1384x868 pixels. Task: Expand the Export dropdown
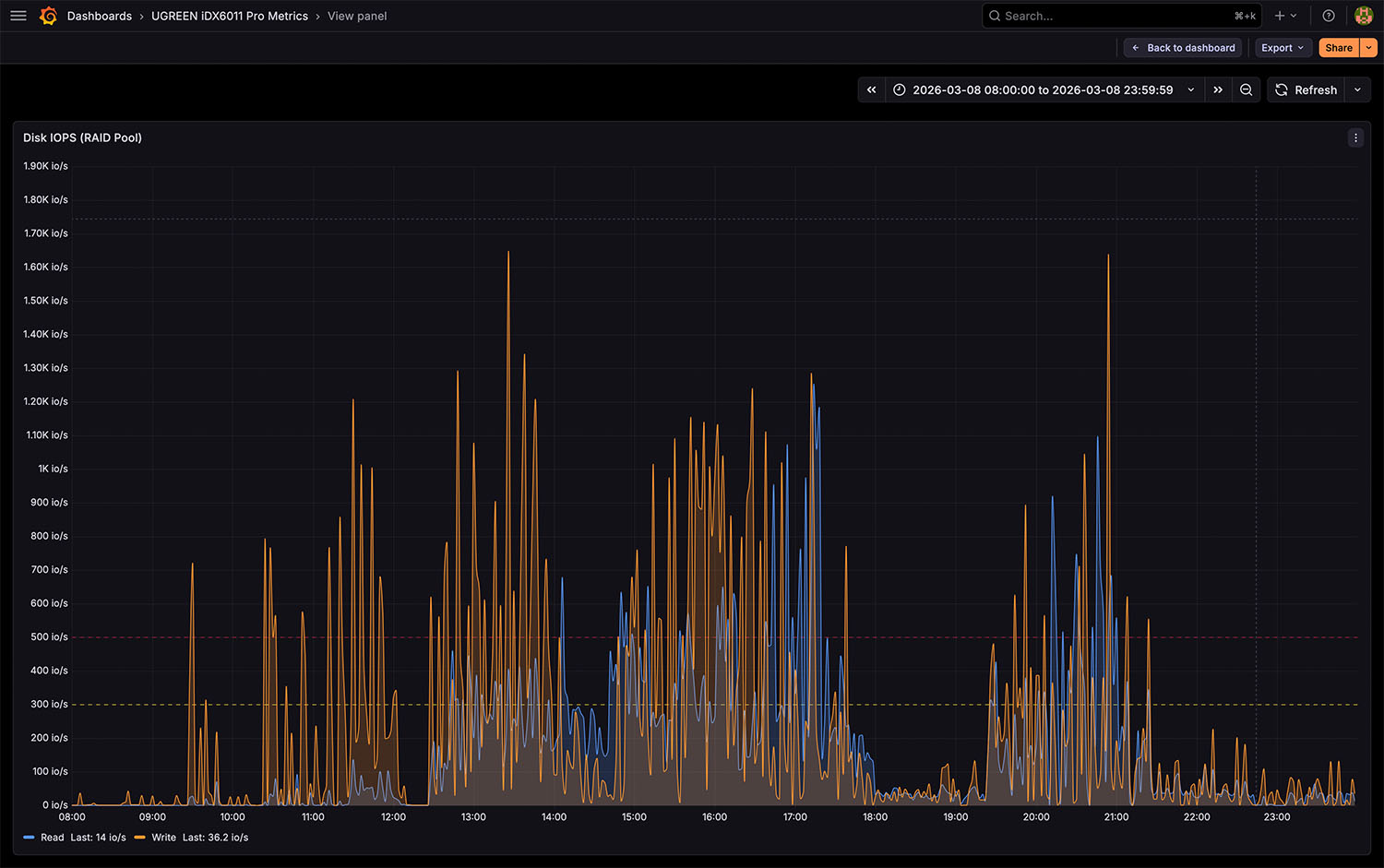click(1283, 48)
